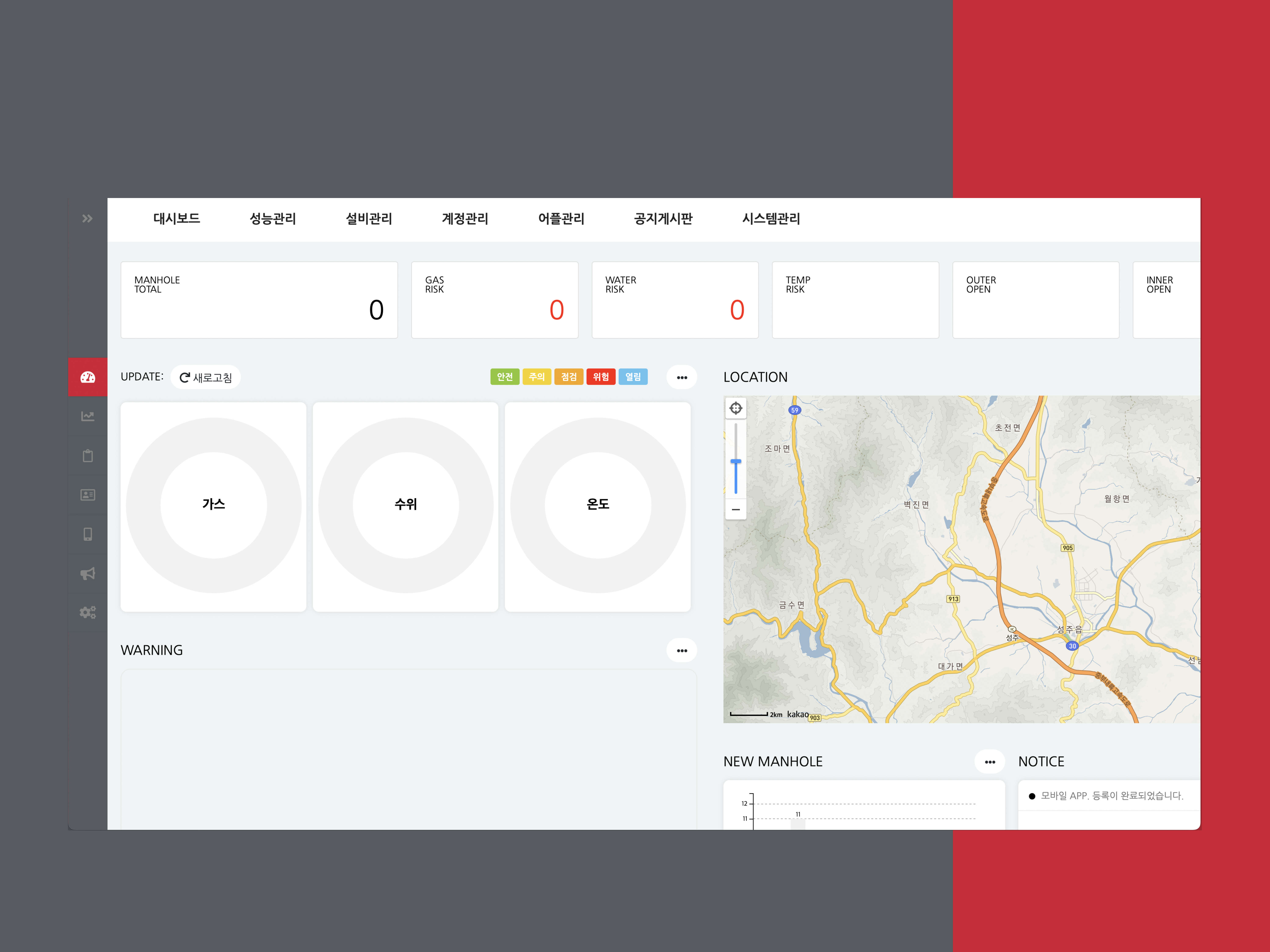Toggle the orange 점검 status filter

coord(569,376)
